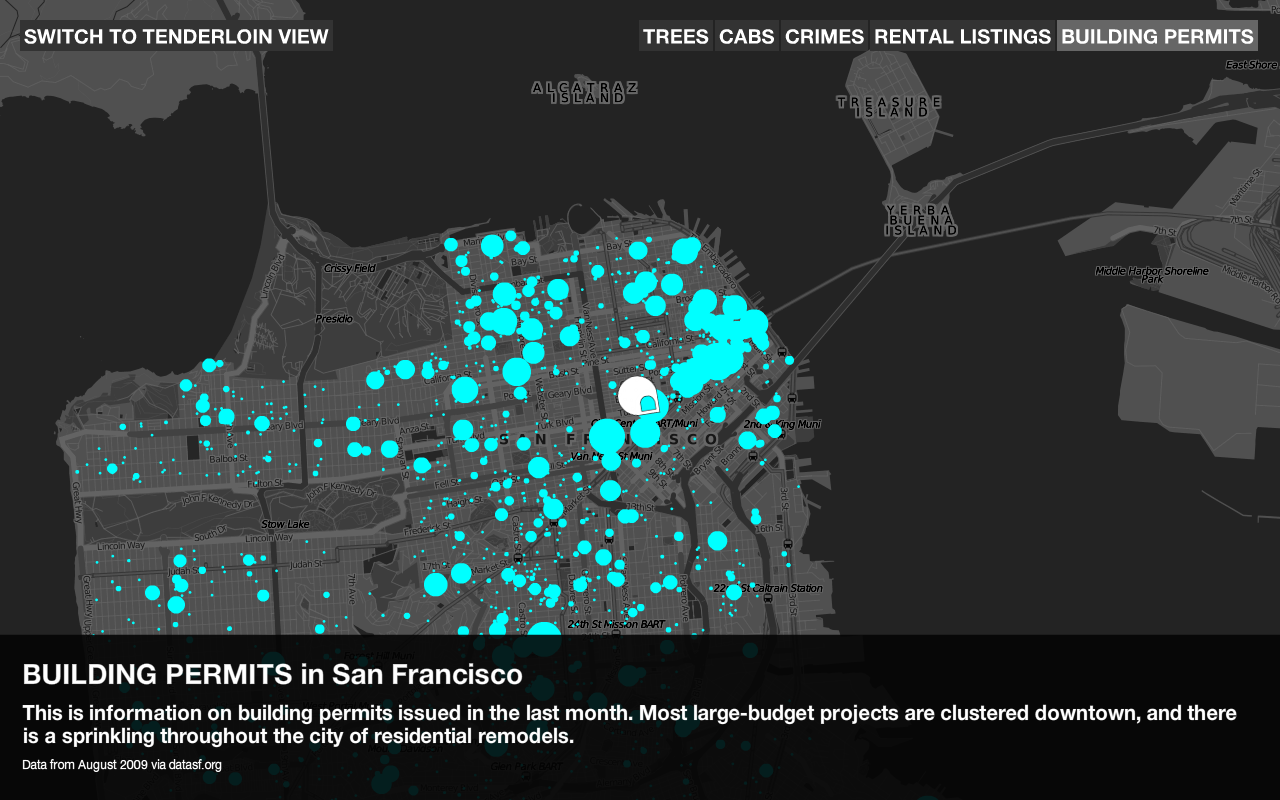Switch to Rental Listings tab
Image resolution: width=1280 pixels, height=800 pixels.
(962, 37)
